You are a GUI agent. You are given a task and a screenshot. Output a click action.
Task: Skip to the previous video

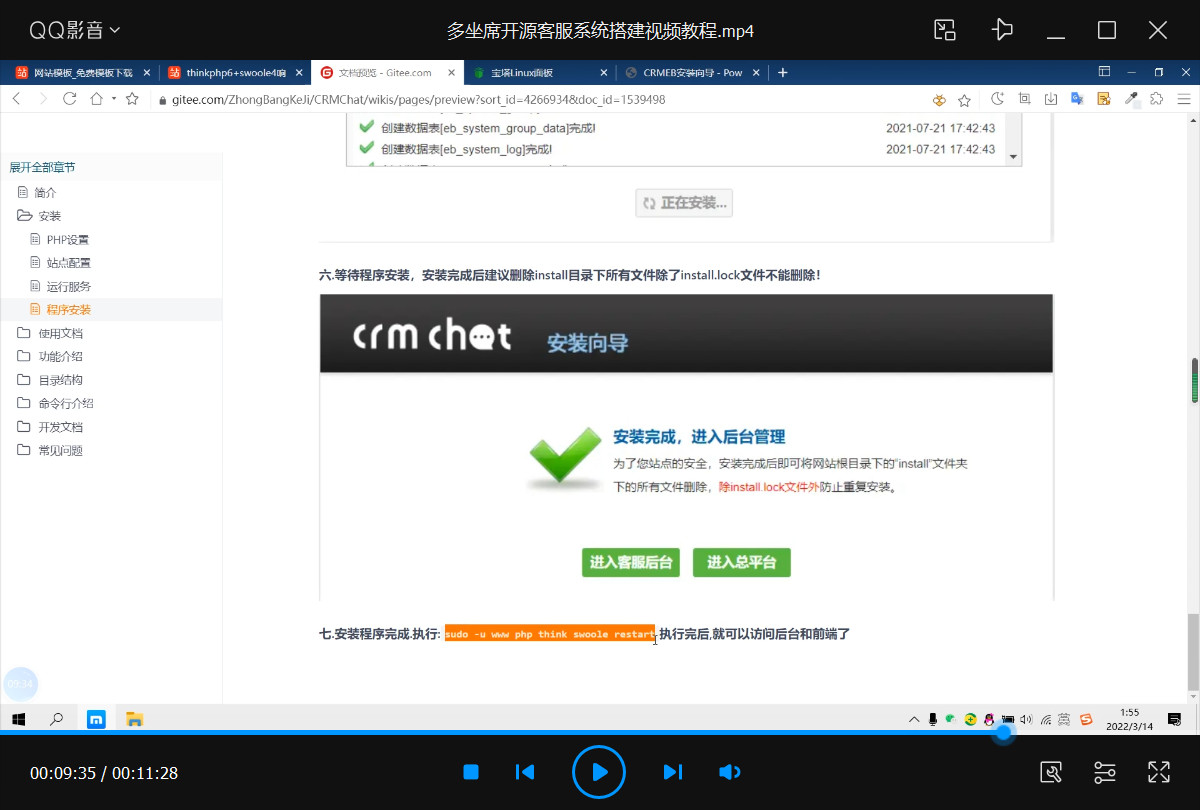[x=525, y=772]
